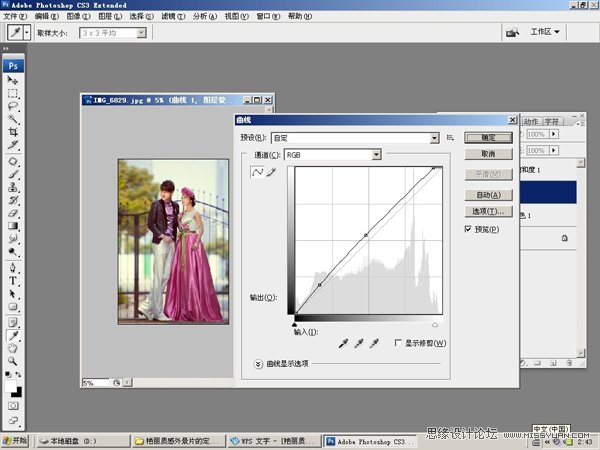Click the white point eyedropper in Curves
The width and height of the screenshot is (600, 450).
375,343
